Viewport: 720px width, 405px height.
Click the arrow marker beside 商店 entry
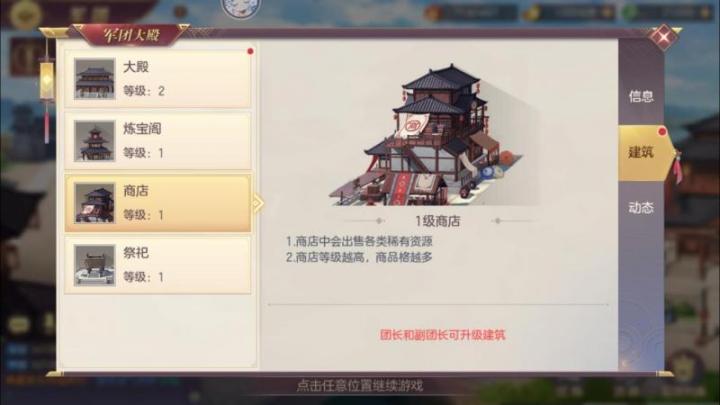coord(258,203)
